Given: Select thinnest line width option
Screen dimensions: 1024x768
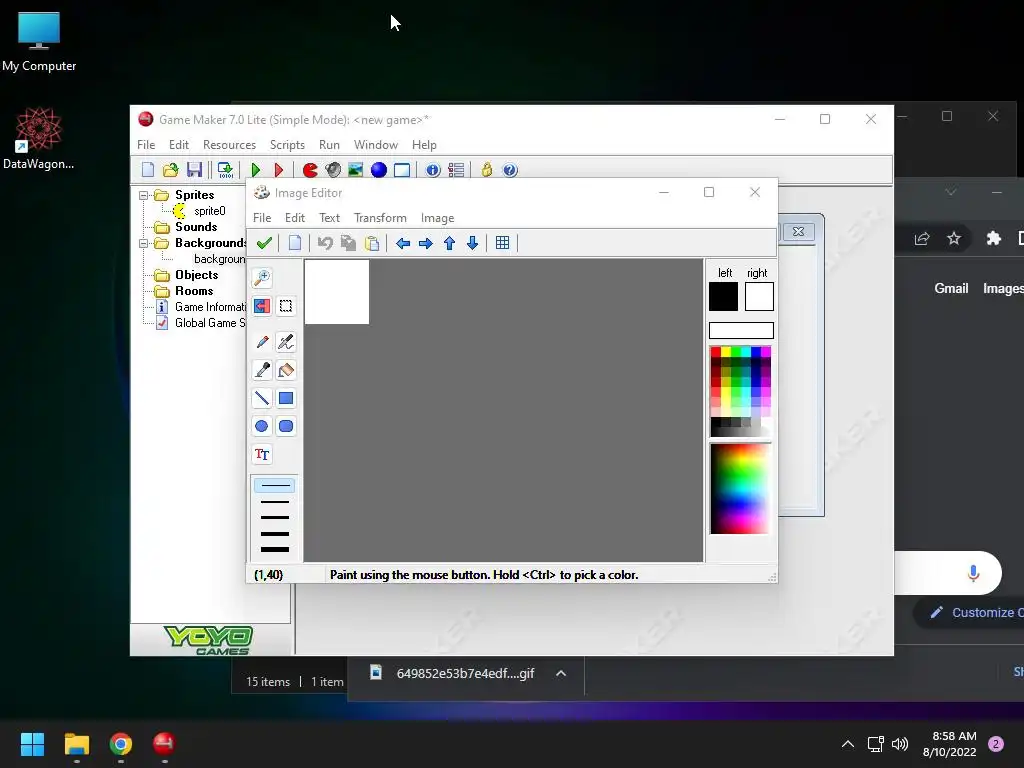Looking at the screenshot, I should [x=275, y=485].
